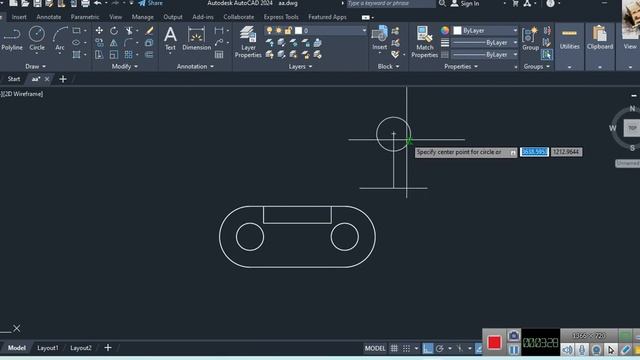Screen dimensions: 640x360
Task: Toggle ortho mode in status bar
Action: tap(427, 348)
